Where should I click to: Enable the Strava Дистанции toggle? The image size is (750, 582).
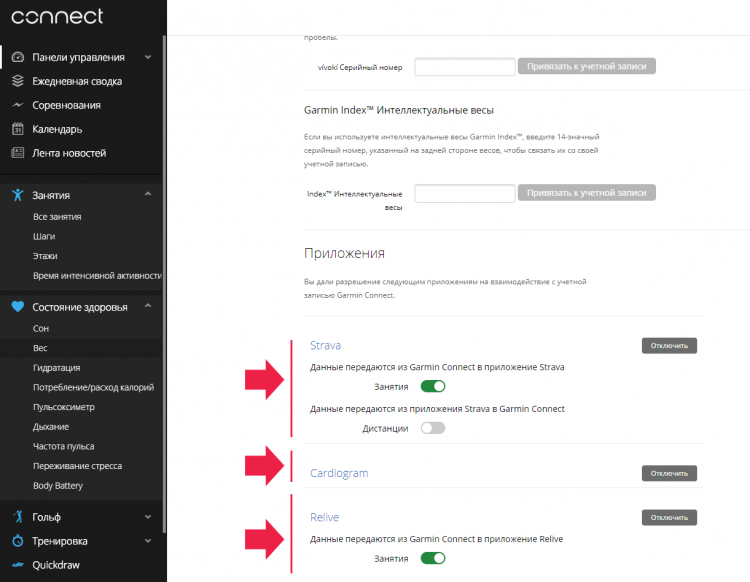(x=433, y=428)
